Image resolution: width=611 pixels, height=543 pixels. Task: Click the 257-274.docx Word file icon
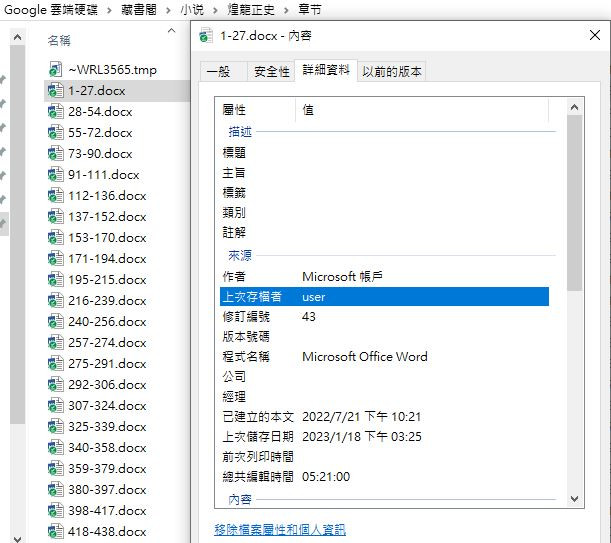56,343
